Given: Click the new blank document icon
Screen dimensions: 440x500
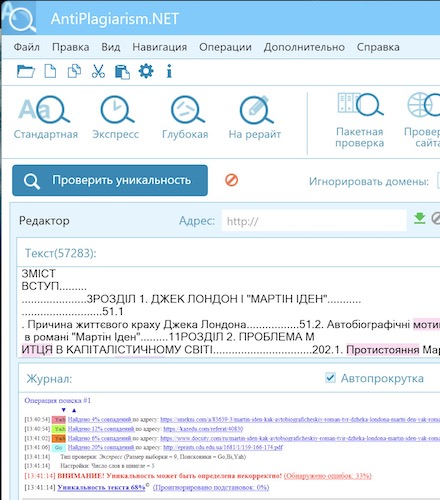Looking at the screenshot, I should coord(50,71).
